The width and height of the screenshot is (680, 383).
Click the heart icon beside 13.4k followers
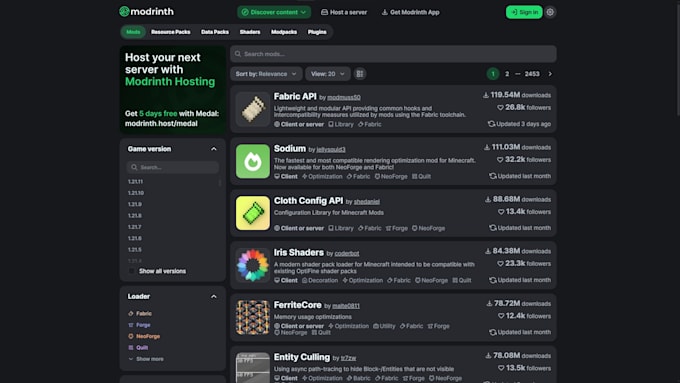[x=501, y=212]
